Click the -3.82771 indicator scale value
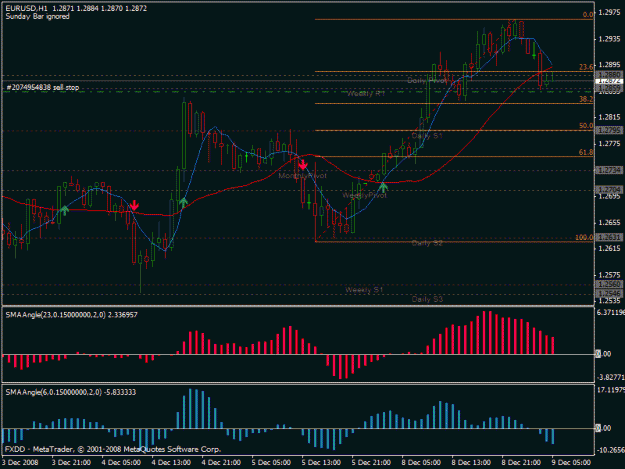625x469 pixels. 611,377
